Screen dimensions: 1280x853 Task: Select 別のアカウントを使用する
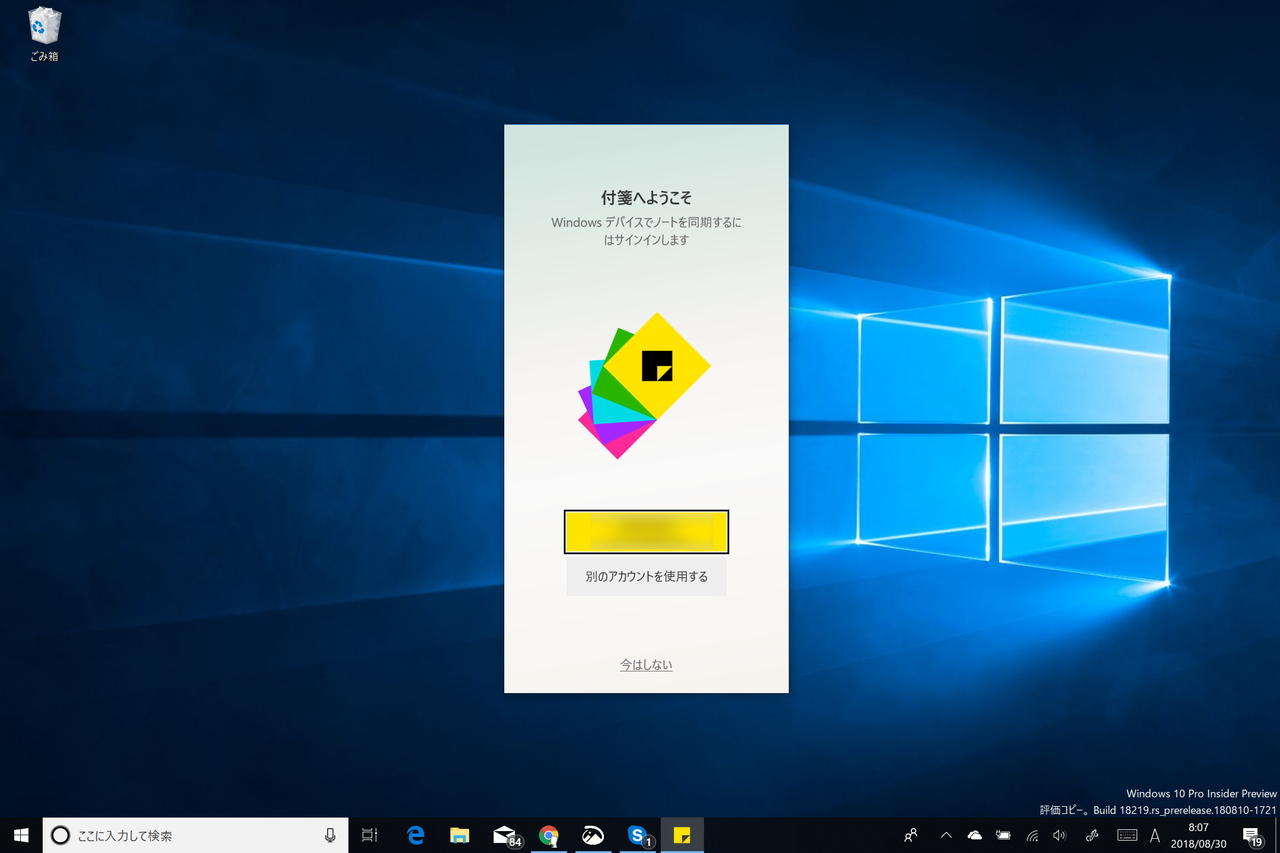click(646, 576)
